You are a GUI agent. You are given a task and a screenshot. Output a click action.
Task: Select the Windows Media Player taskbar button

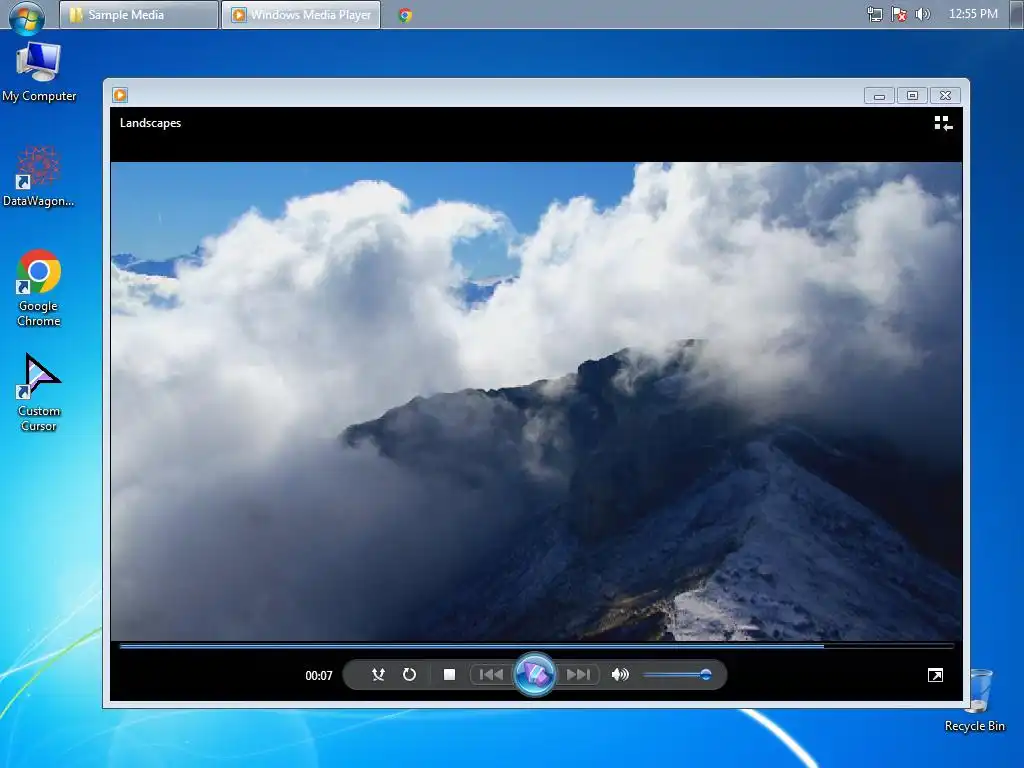pos(301,14)
